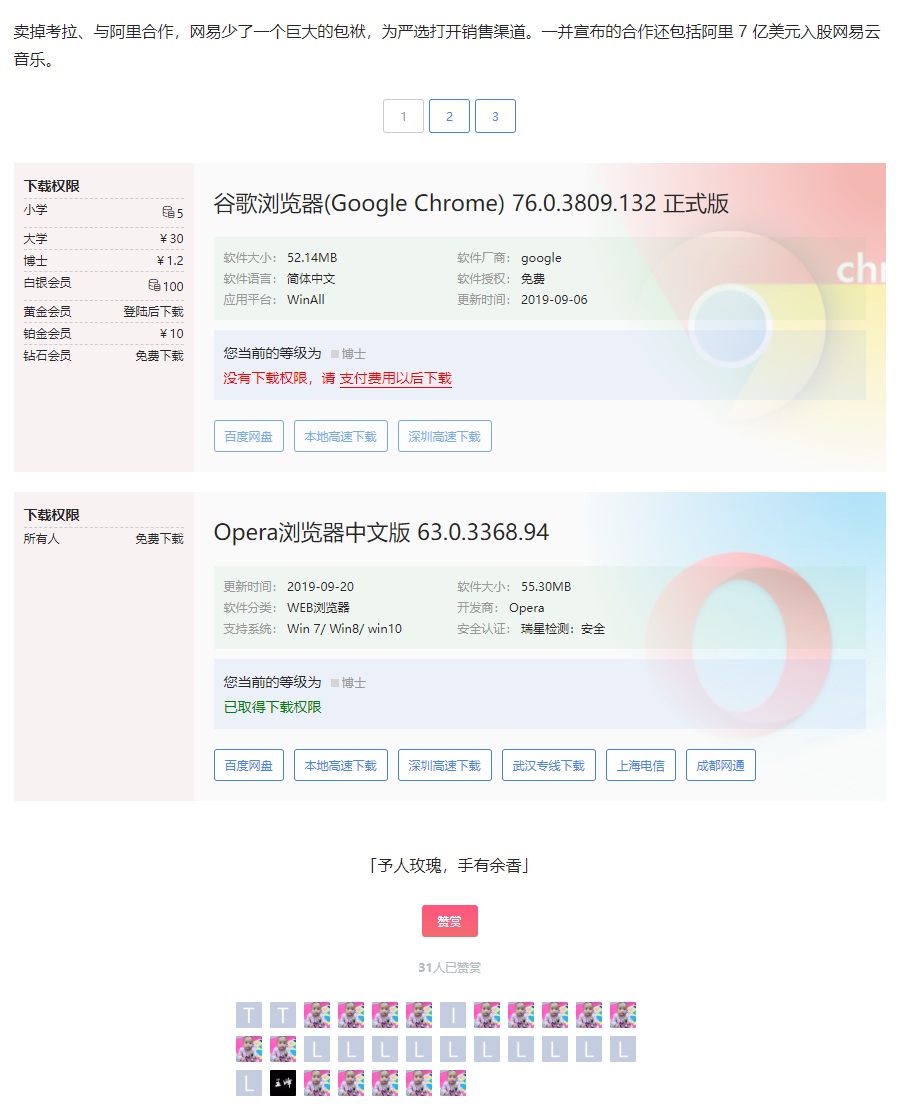Open the letter I avatar among supporters
The width and height of the screenshot is (915, 1114).
click(x=453, y=1015)
